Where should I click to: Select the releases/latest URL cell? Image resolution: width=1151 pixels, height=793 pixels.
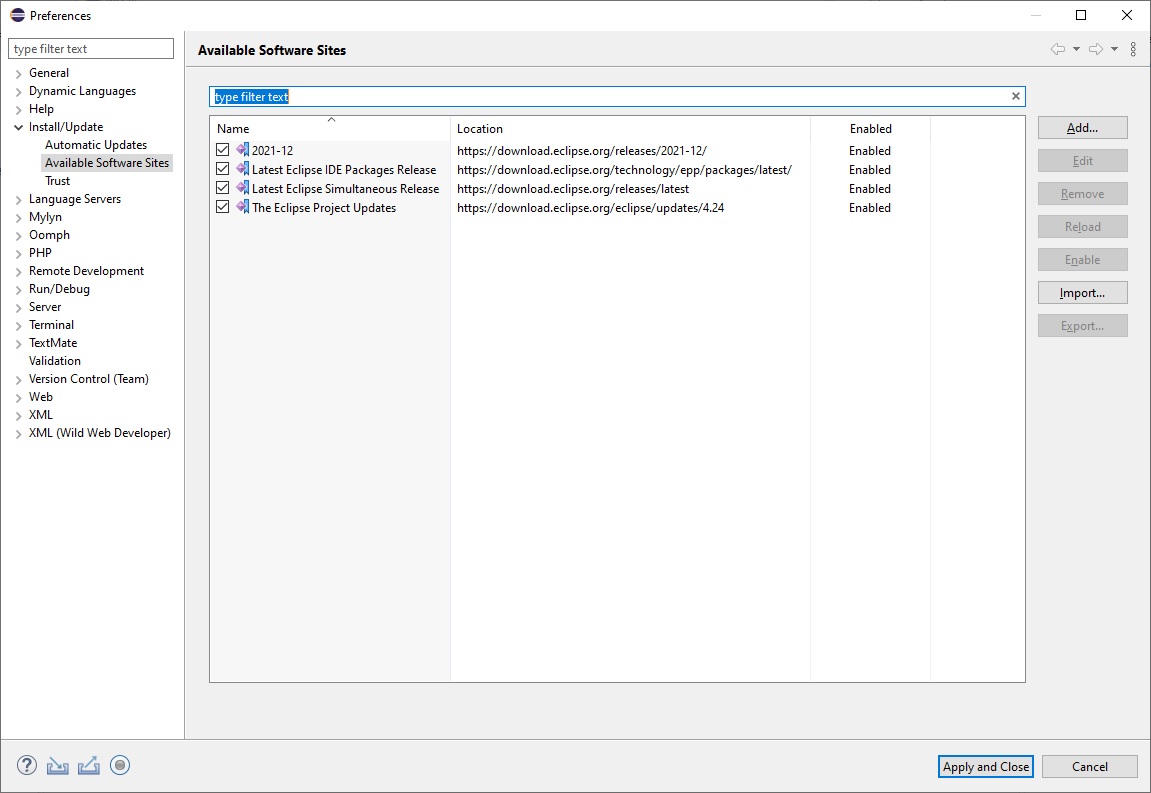pos(573,189)
